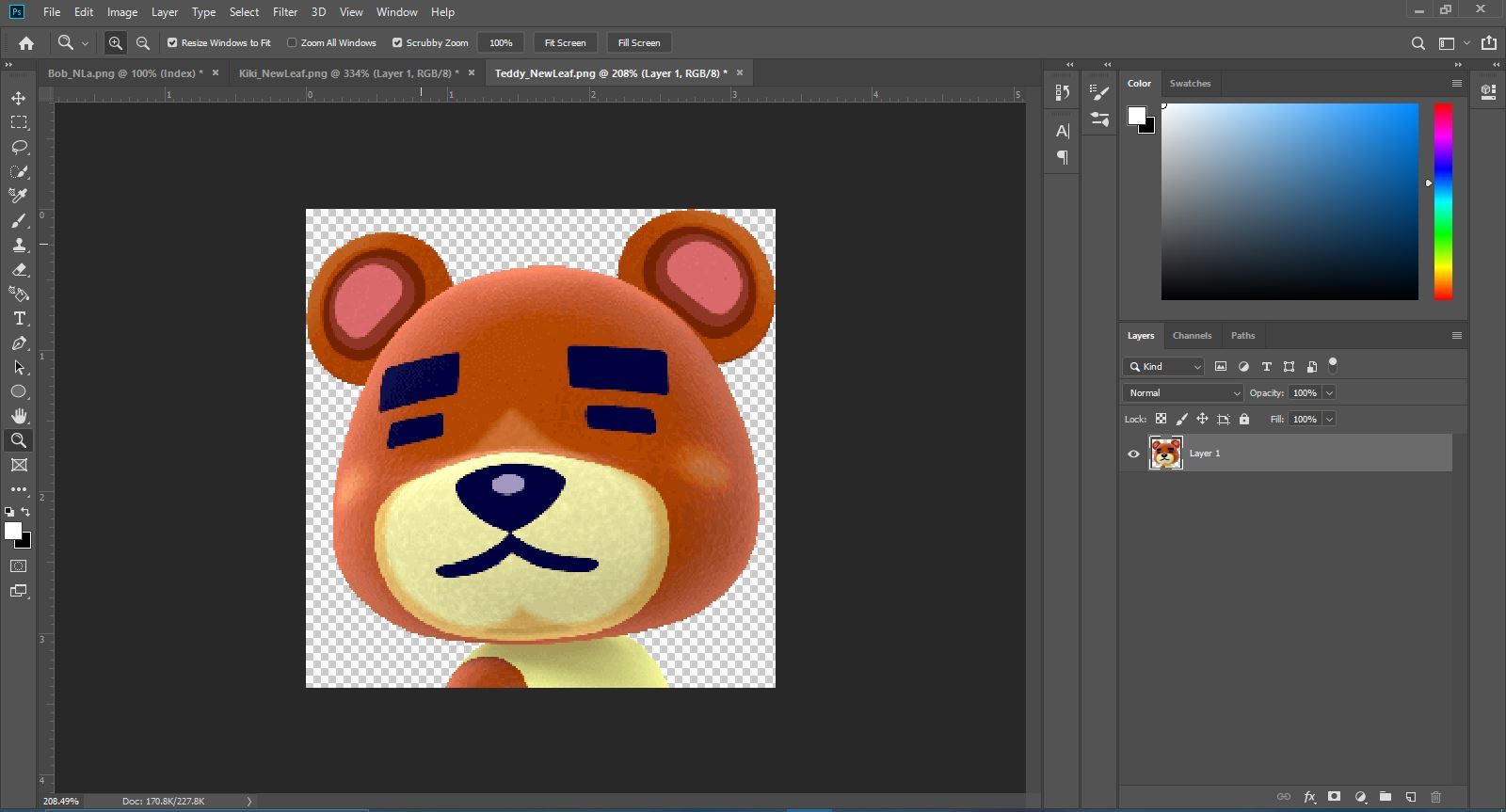Image resolution: width=1506 pixels, height=812 pixels.
Task: Open the Opacity slider dropdown arrow
Action: [x=1329, y=392]
